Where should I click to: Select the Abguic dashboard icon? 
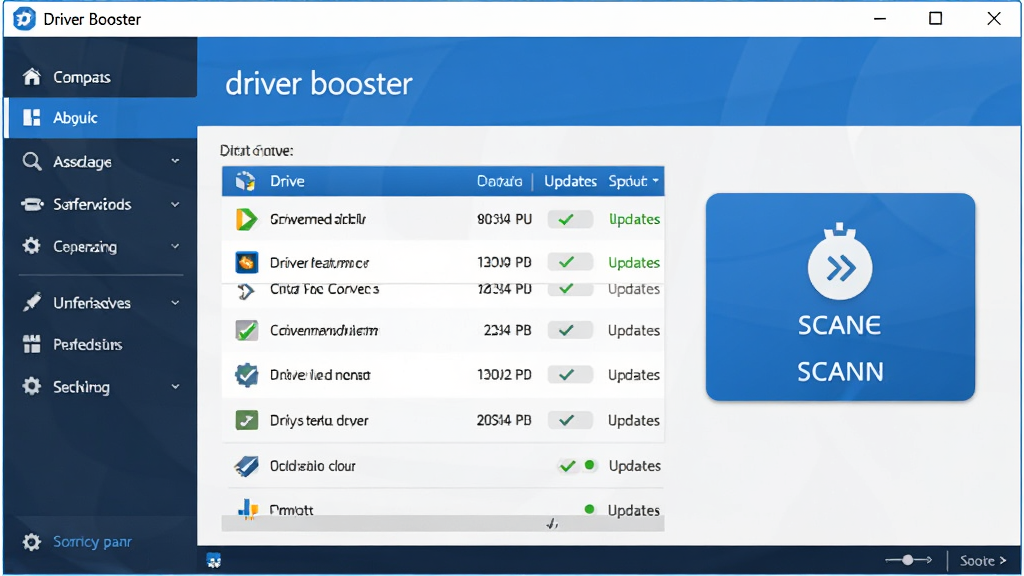pos(31,118)
